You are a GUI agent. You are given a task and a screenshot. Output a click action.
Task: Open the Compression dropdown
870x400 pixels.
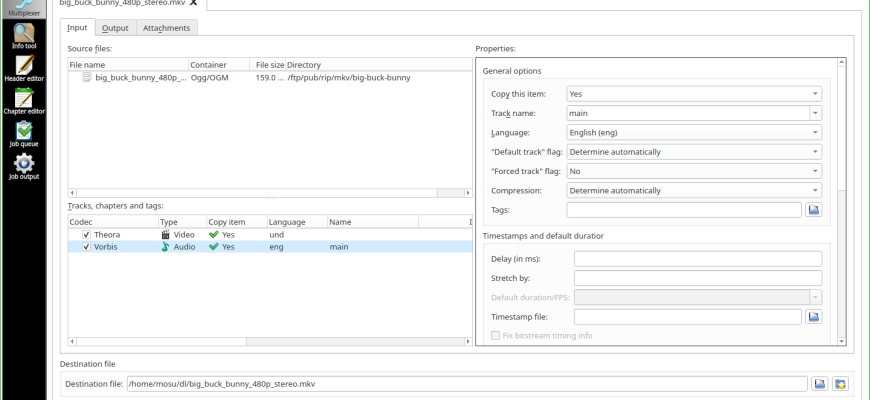click(694, 190)
